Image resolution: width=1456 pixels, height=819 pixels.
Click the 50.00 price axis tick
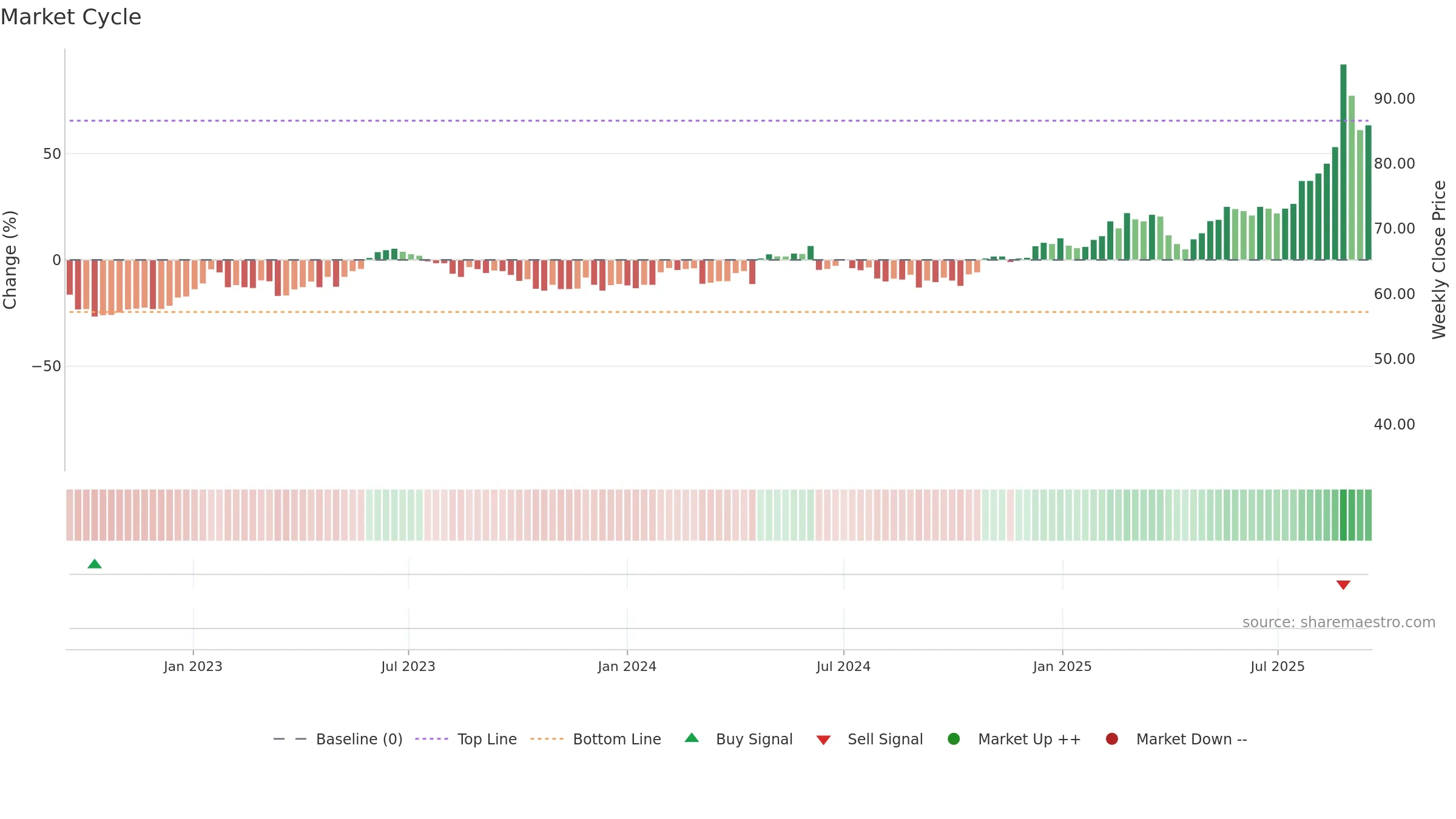tap(1394, 359)
